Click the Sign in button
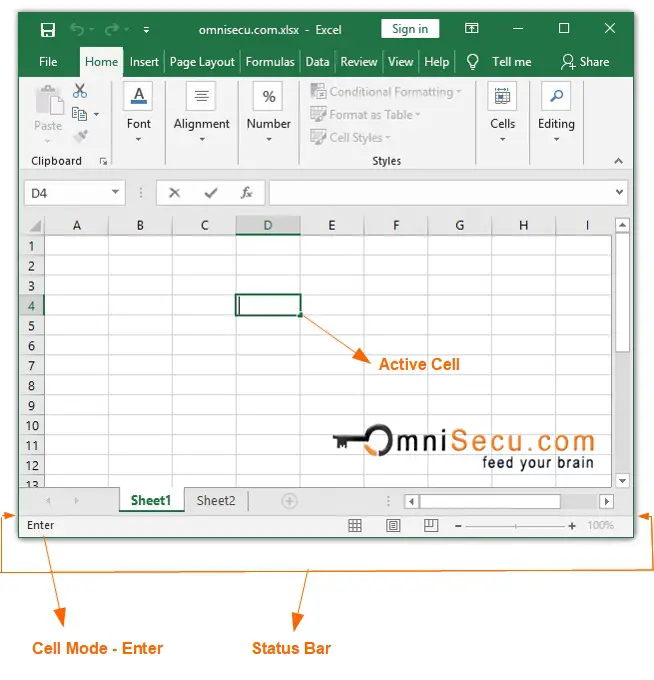Viewport: 654px width, 680px height. pos(410,29)
